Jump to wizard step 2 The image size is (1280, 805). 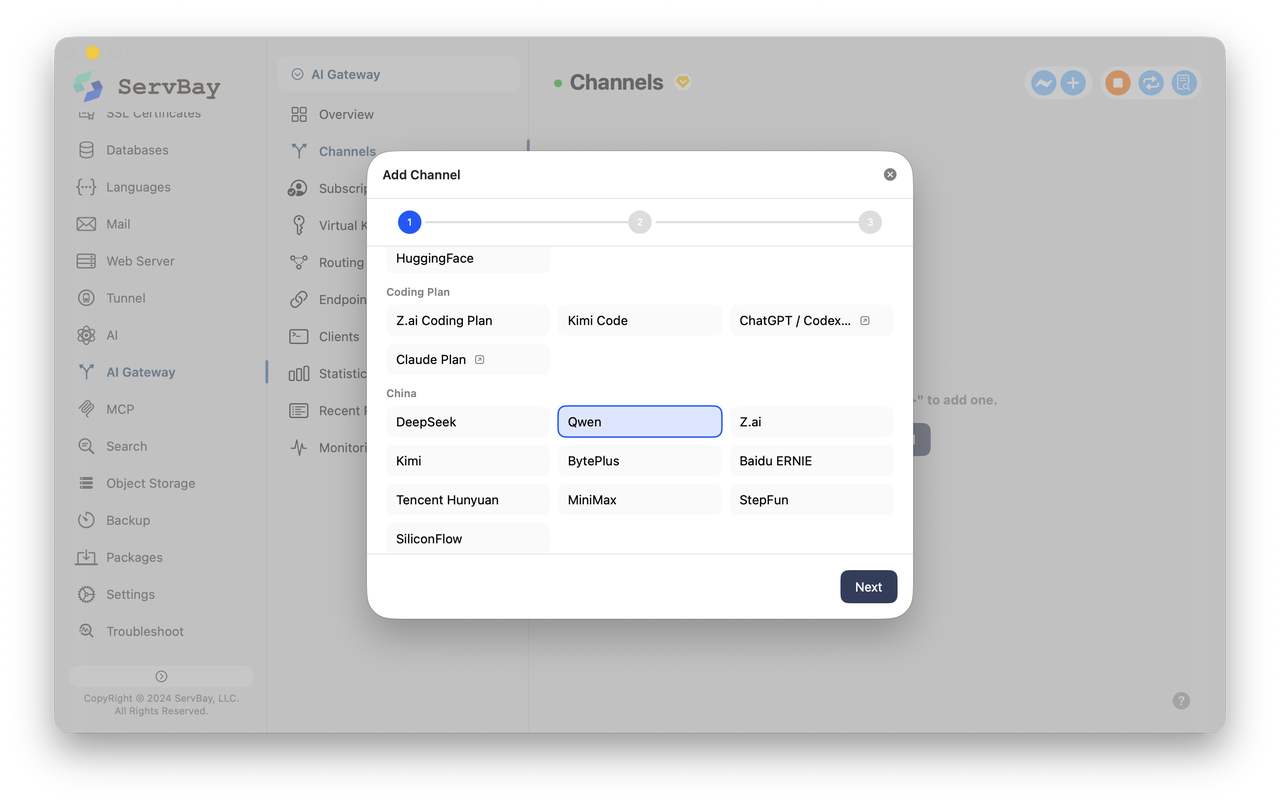tap(640, 222)
